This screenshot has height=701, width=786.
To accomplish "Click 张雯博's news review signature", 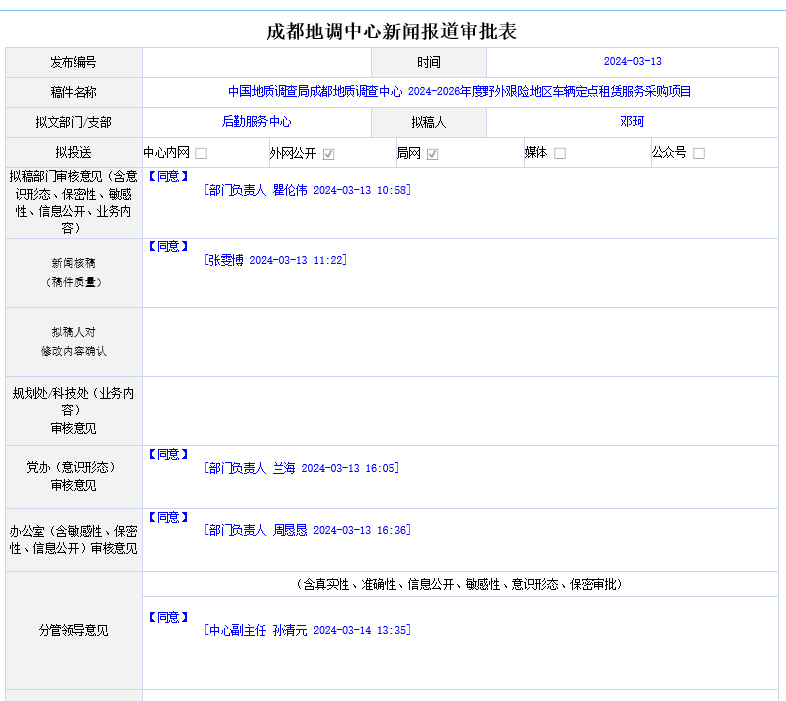I will (275, 260).
